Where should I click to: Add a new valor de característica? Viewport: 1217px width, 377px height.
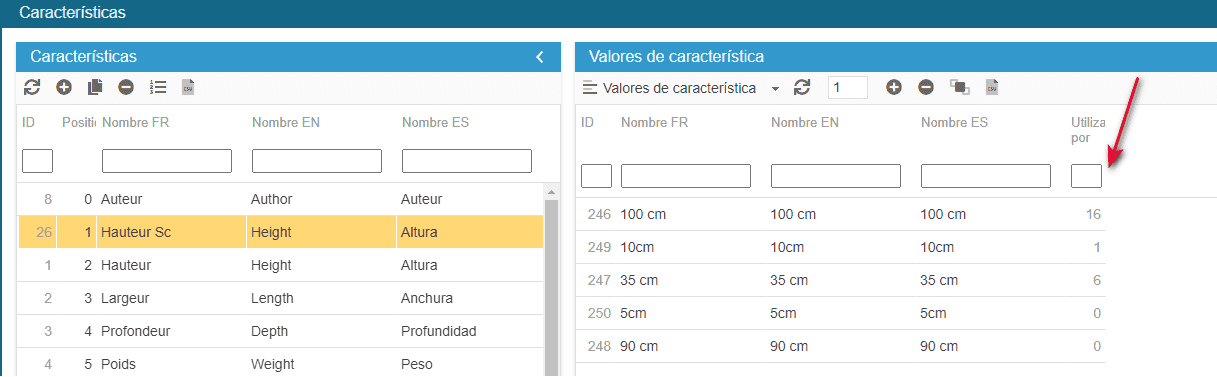(894, 88)
